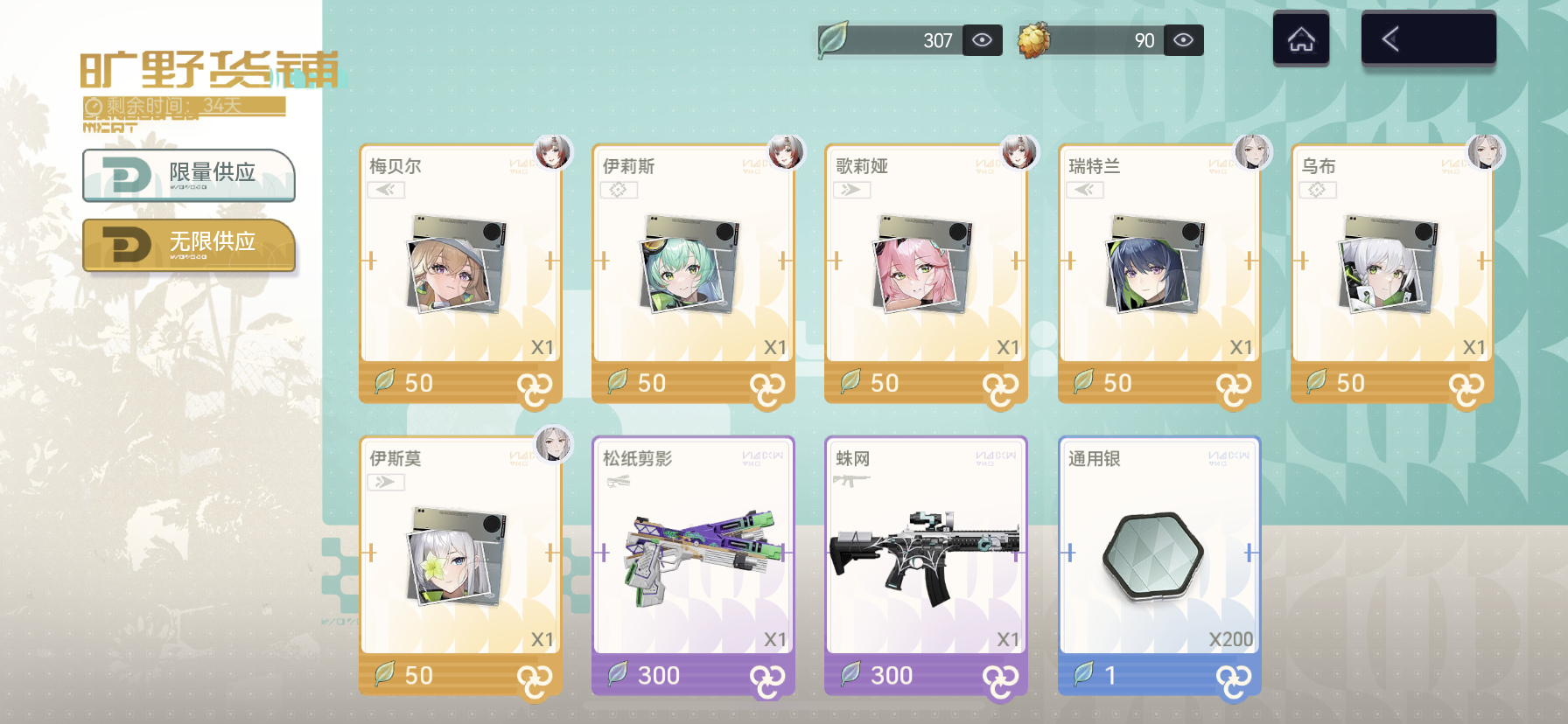Switch to 无限供应 tab

coord(189,245)
